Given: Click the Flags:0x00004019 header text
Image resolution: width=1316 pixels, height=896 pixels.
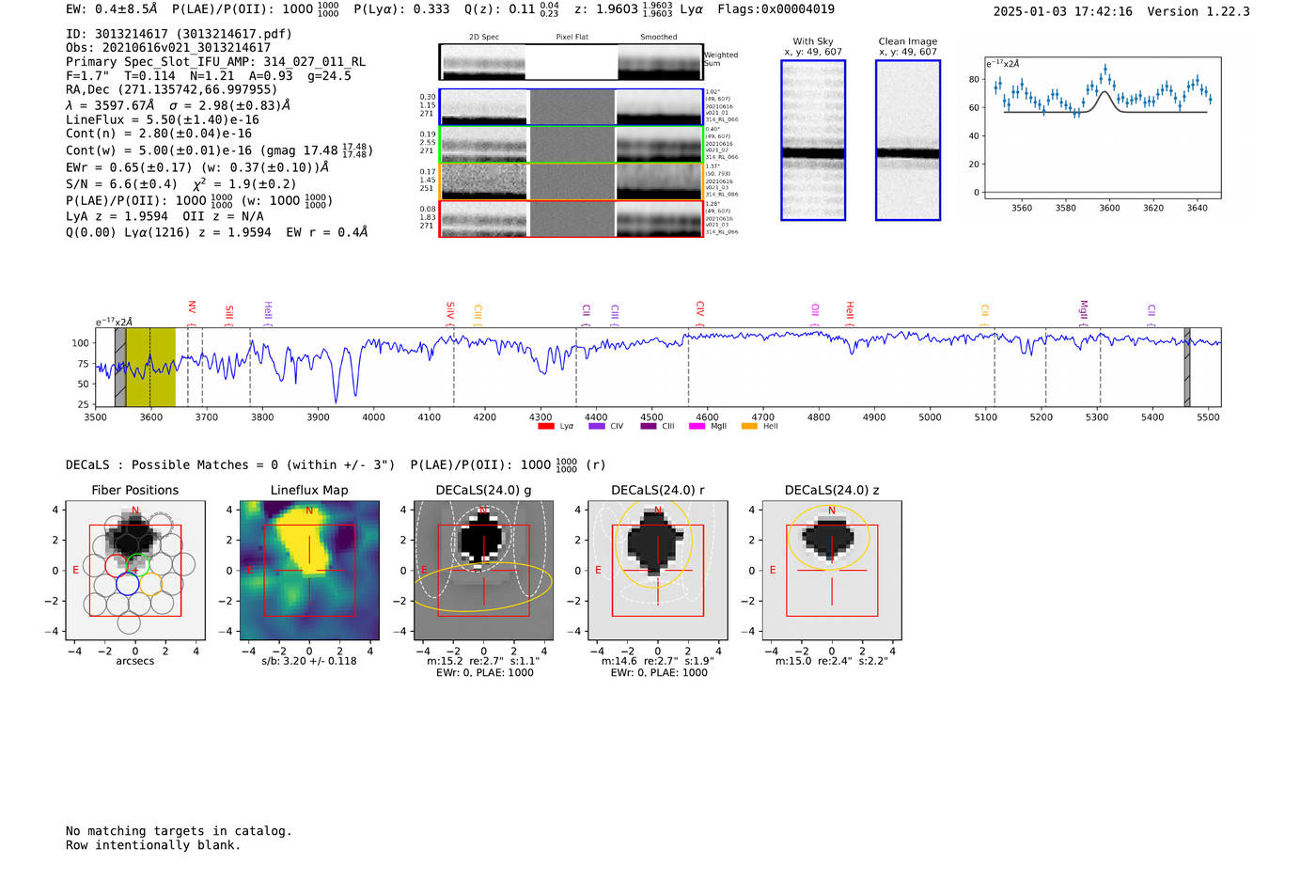Looking at the screenshot, I should click(775, 9).
